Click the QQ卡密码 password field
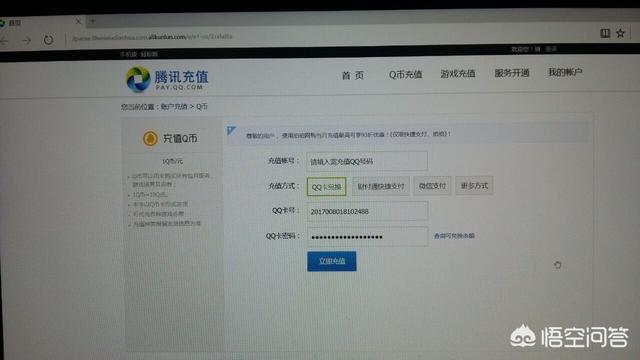This screenshot has height=360, width=640. [x=367, y=237]
